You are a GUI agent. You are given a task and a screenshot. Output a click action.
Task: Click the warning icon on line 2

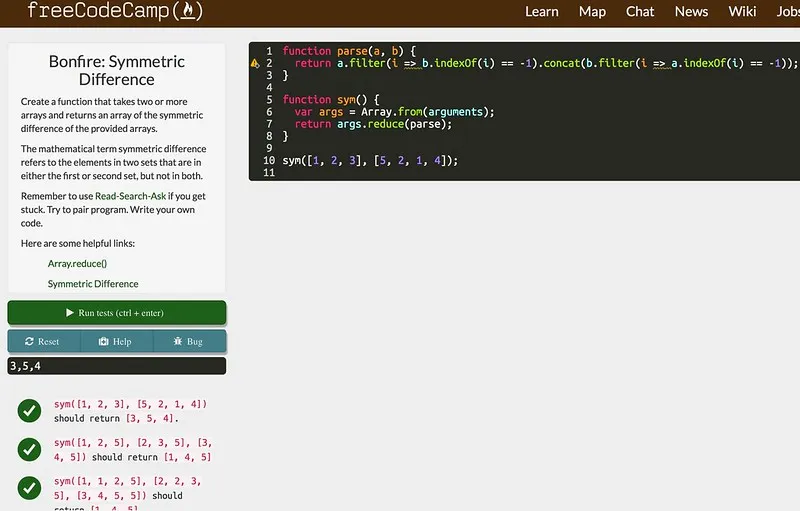[255, 63]
